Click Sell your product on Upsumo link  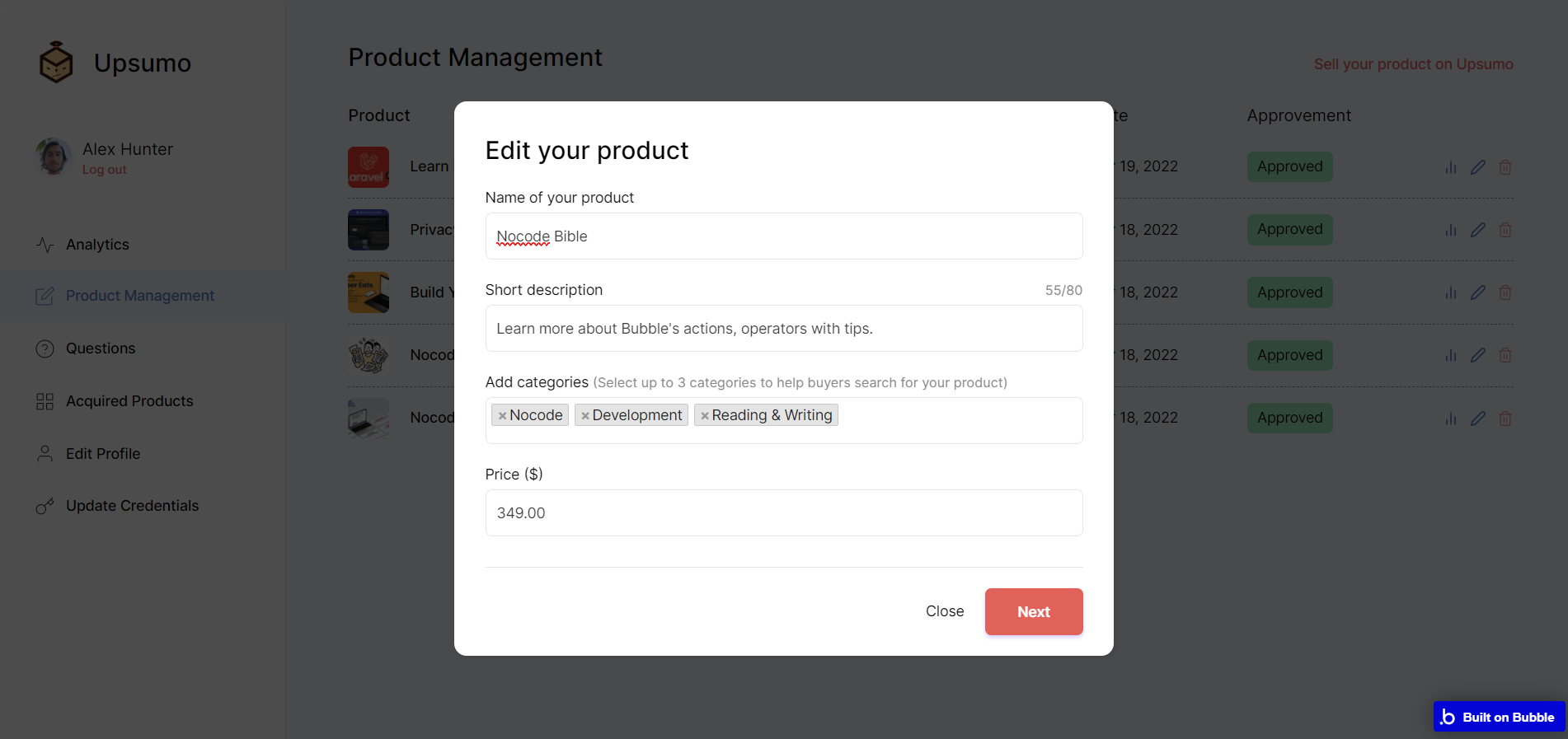coord(1413,64)
